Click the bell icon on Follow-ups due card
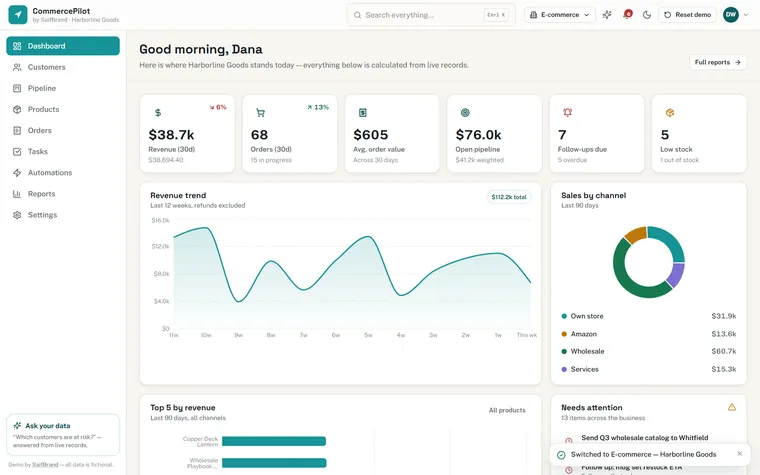 (x=567, y=112)
